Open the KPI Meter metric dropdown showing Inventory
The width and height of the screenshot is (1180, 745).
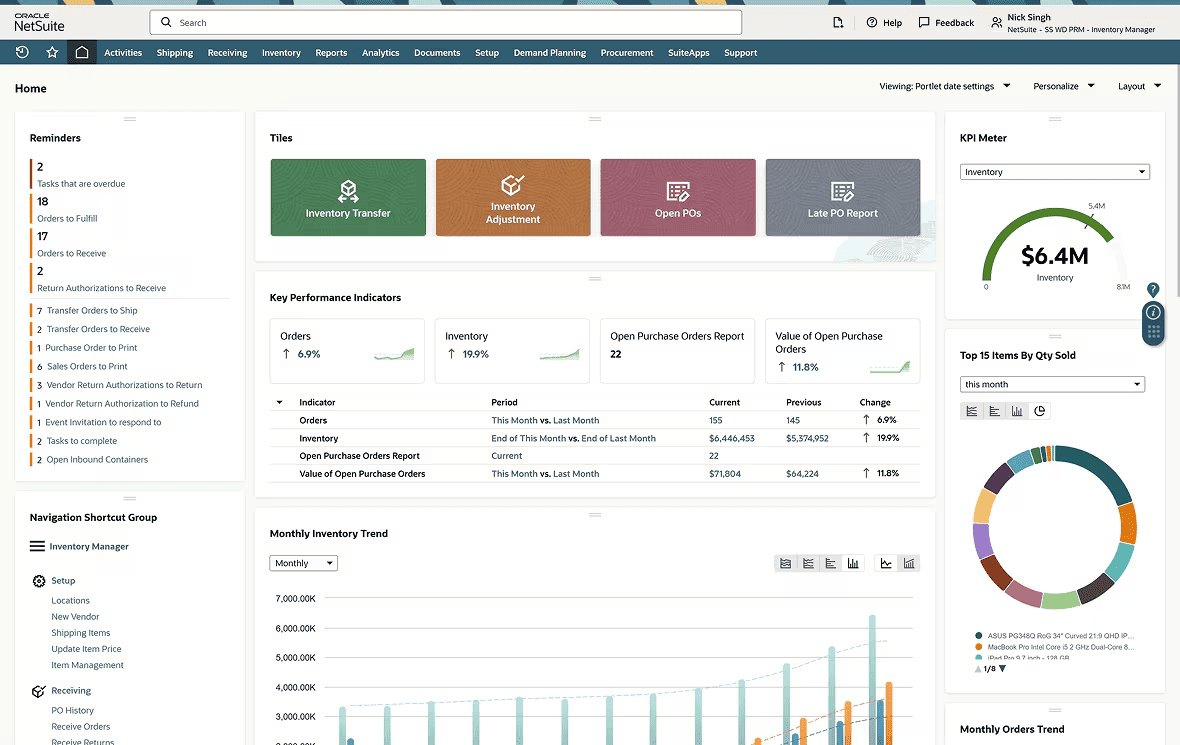point(1054,171)
